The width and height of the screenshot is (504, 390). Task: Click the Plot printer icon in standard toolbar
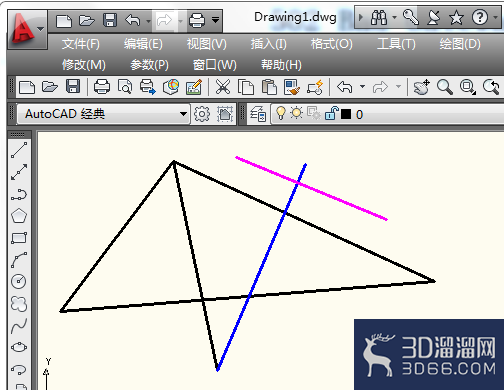102,87
